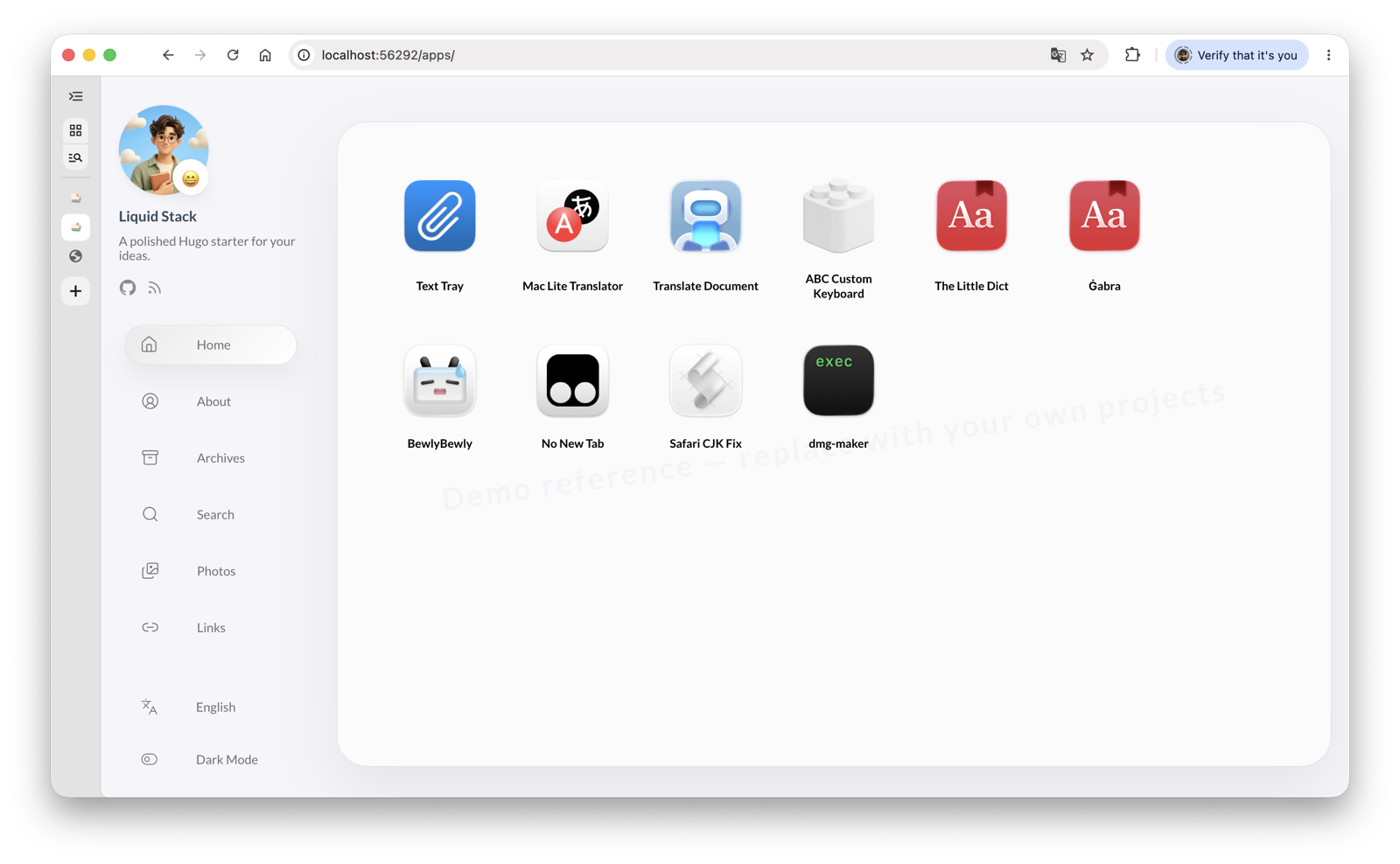Viewport: 1400px width, 864px height.
Task: Open the RSS feed icon
Action: coord(155,288)
